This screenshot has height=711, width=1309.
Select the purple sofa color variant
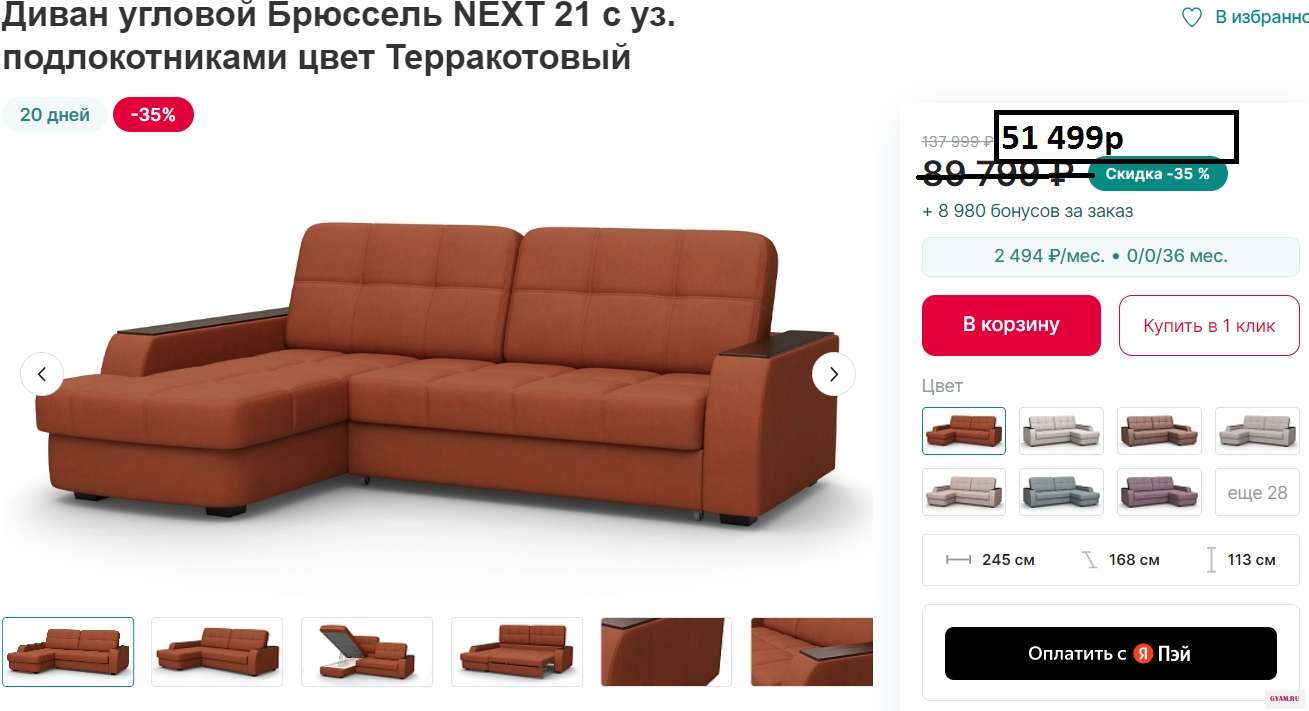1159,492
